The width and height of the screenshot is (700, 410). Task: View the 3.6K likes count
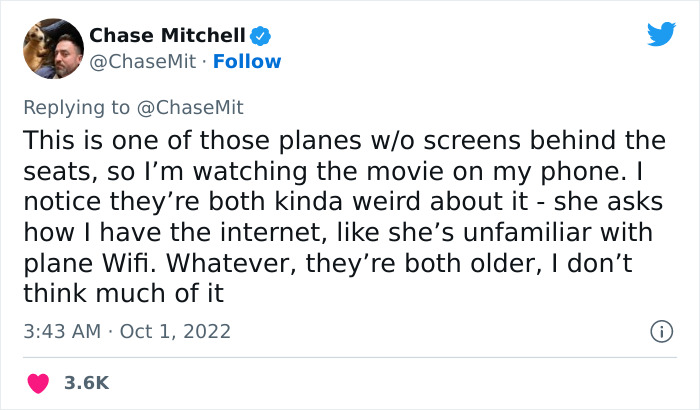click(88, 383)
